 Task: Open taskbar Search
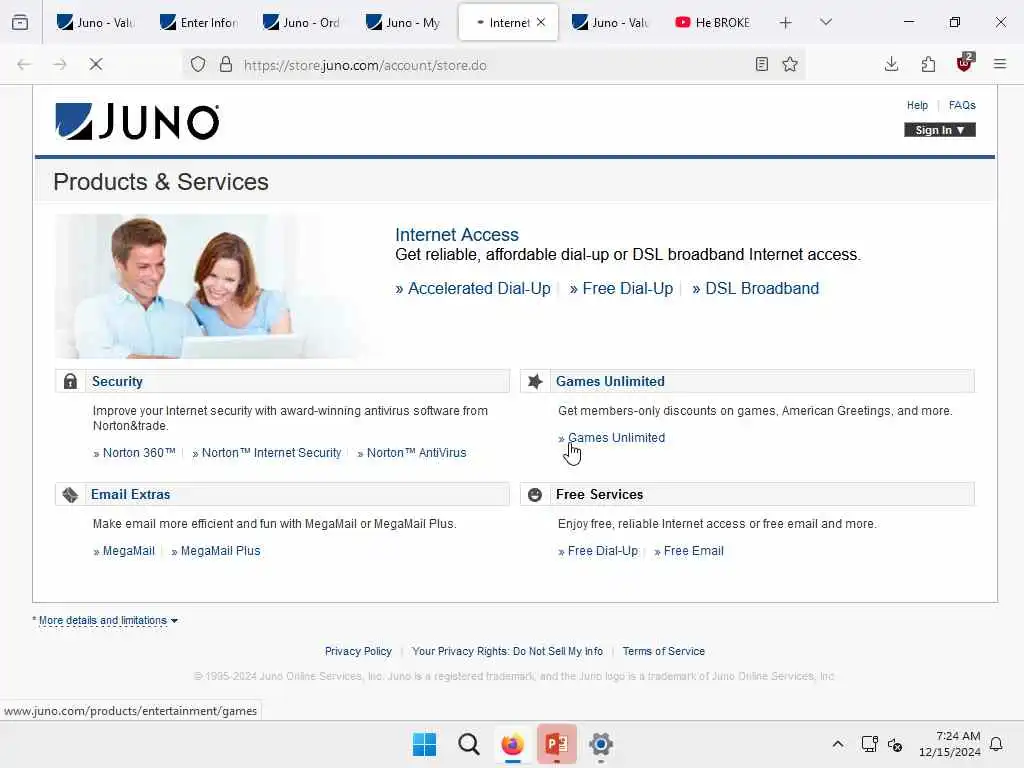point(469,744)
